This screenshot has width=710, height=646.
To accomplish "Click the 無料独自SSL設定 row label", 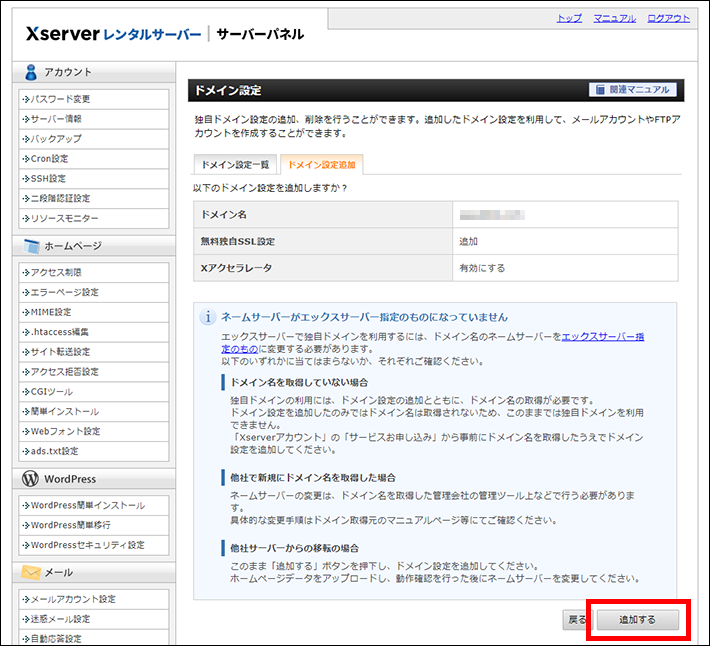I will [x=238, y=242].
